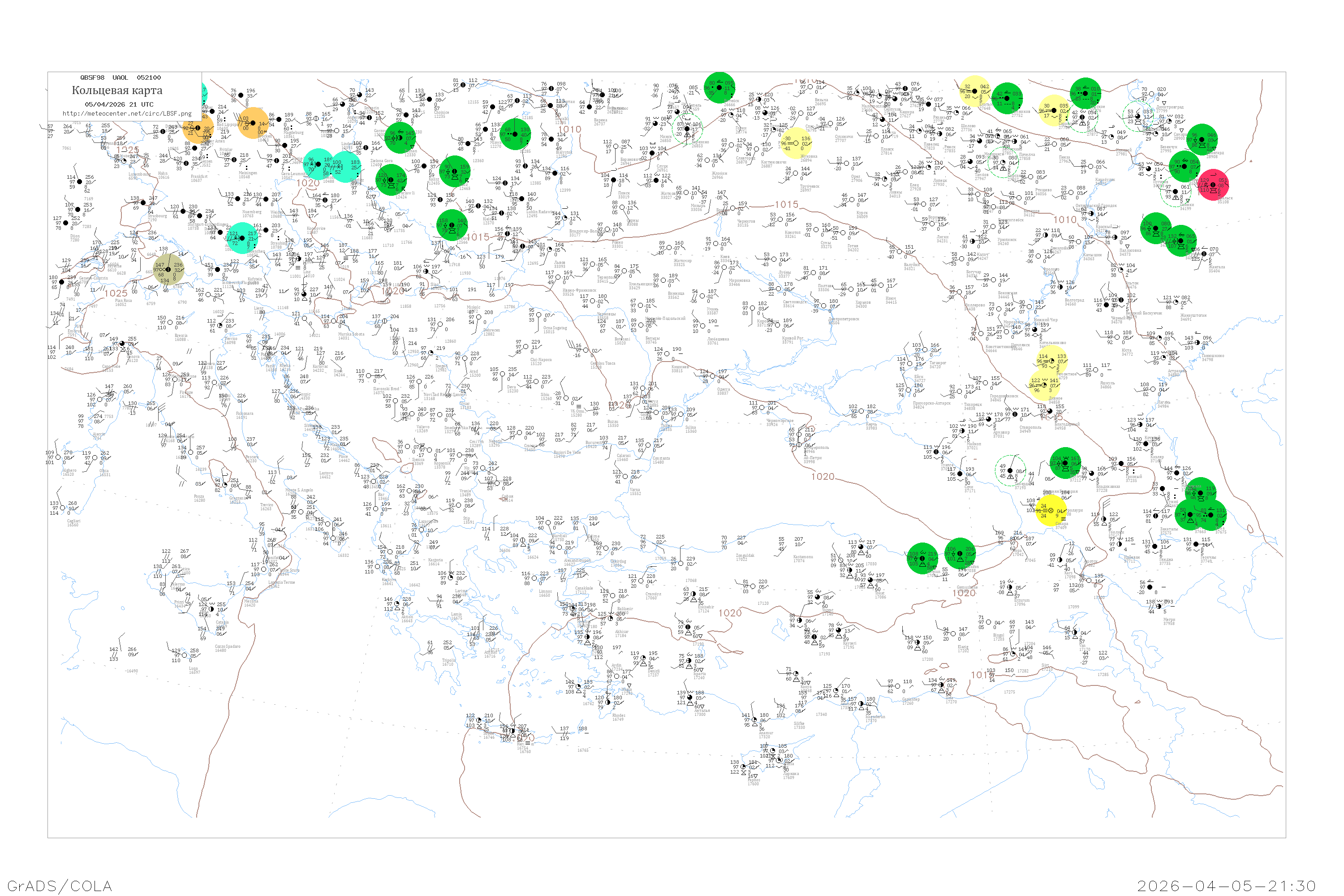Click the QBSF98 UAOL 052100 header code
Image resolution: width=1344 pixels, height=896 pixels.
pos(121,78)
